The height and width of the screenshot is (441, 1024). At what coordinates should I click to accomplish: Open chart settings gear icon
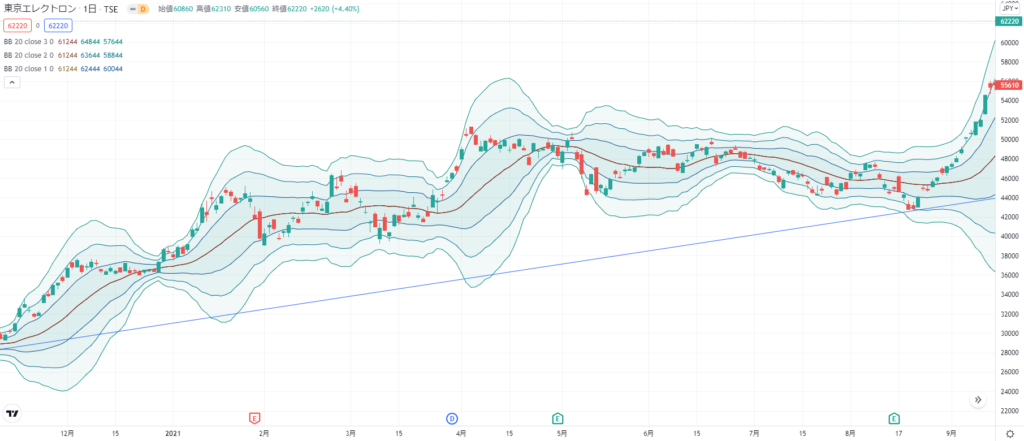coord(1010,434)
